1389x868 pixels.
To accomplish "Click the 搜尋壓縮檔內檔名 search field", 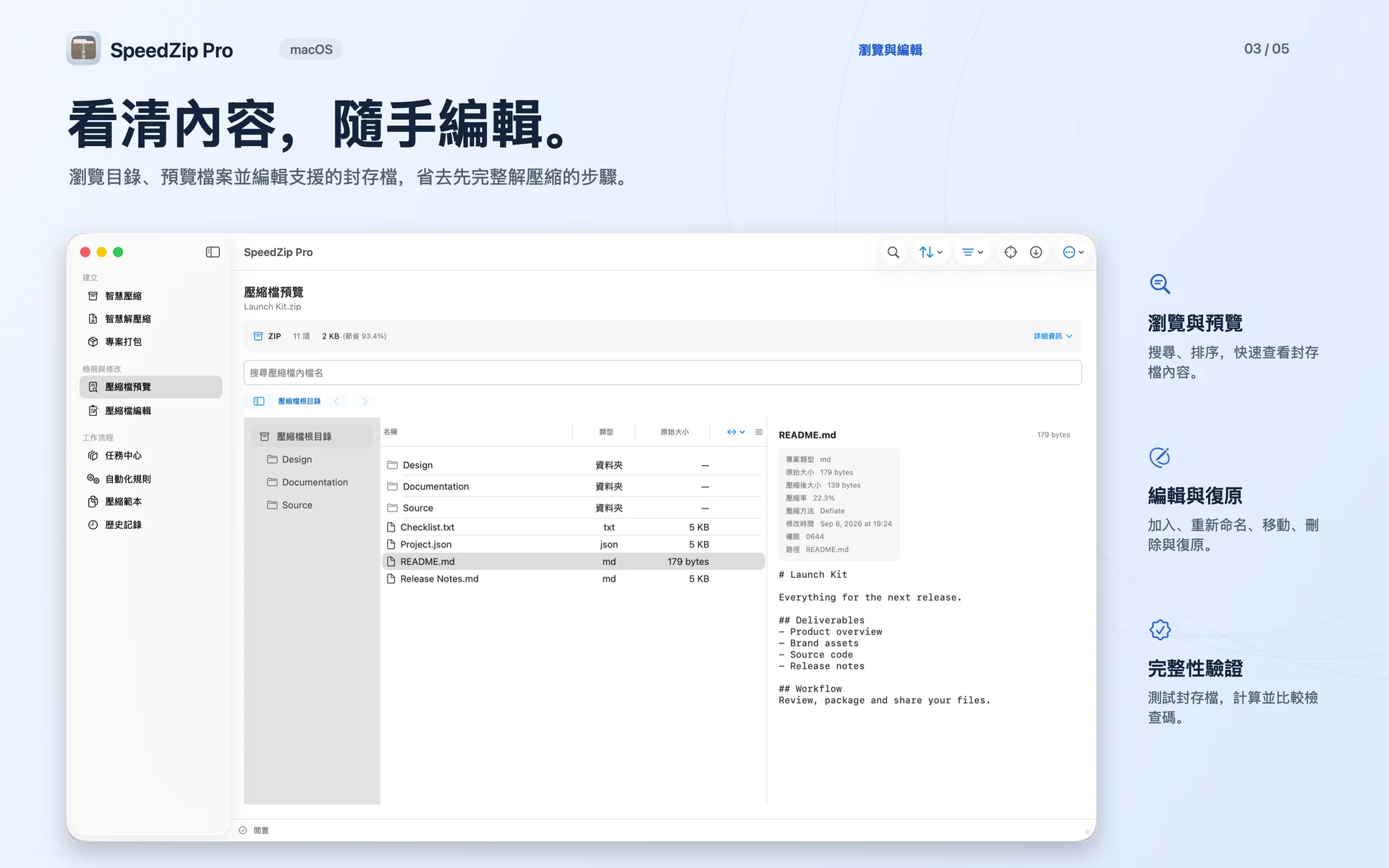I will click(662, 373).
